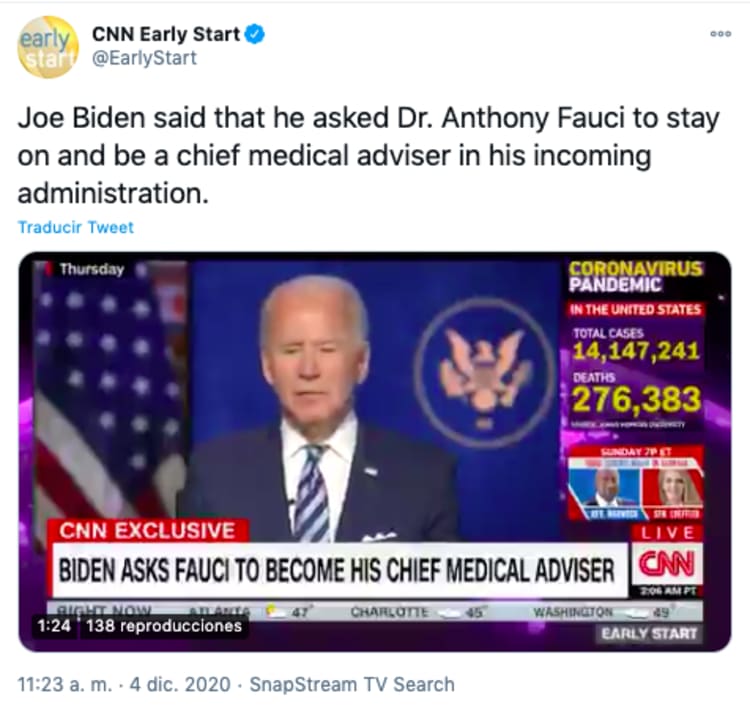Click the CNN Early Start display name
Screen dimensions: 750x707
click(x=166, y=34)
